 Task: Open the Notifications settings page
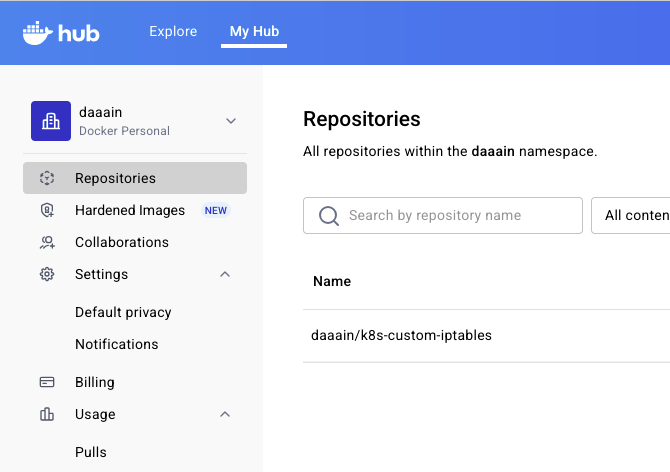[116, 344]
